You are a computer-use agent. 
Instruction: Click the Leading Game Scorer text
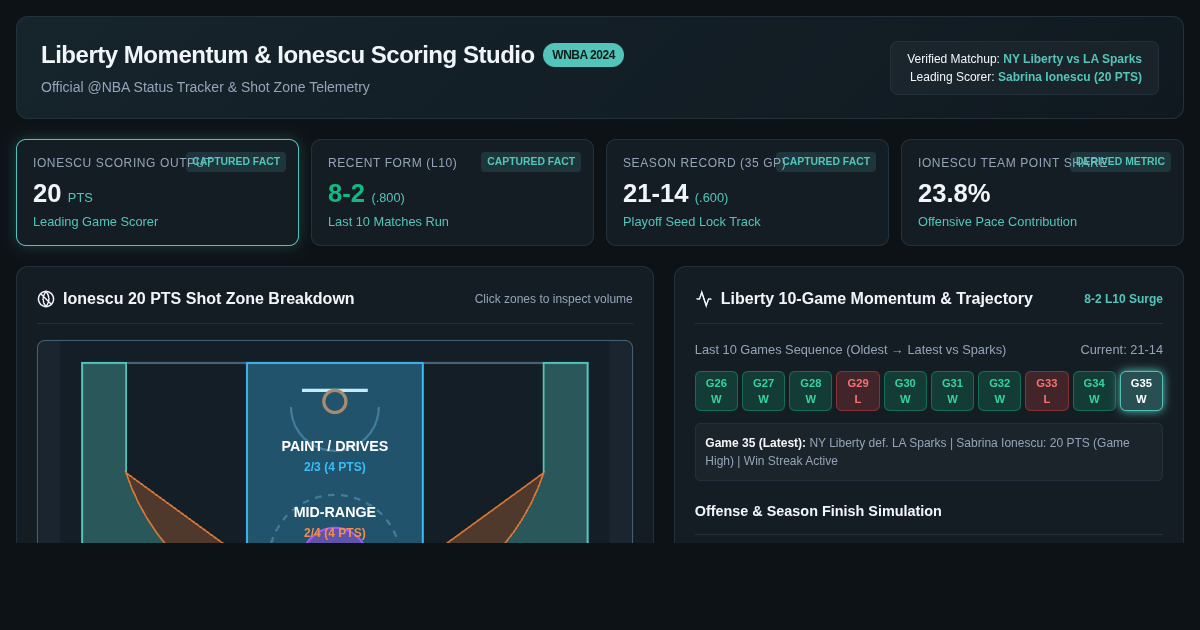95,222
